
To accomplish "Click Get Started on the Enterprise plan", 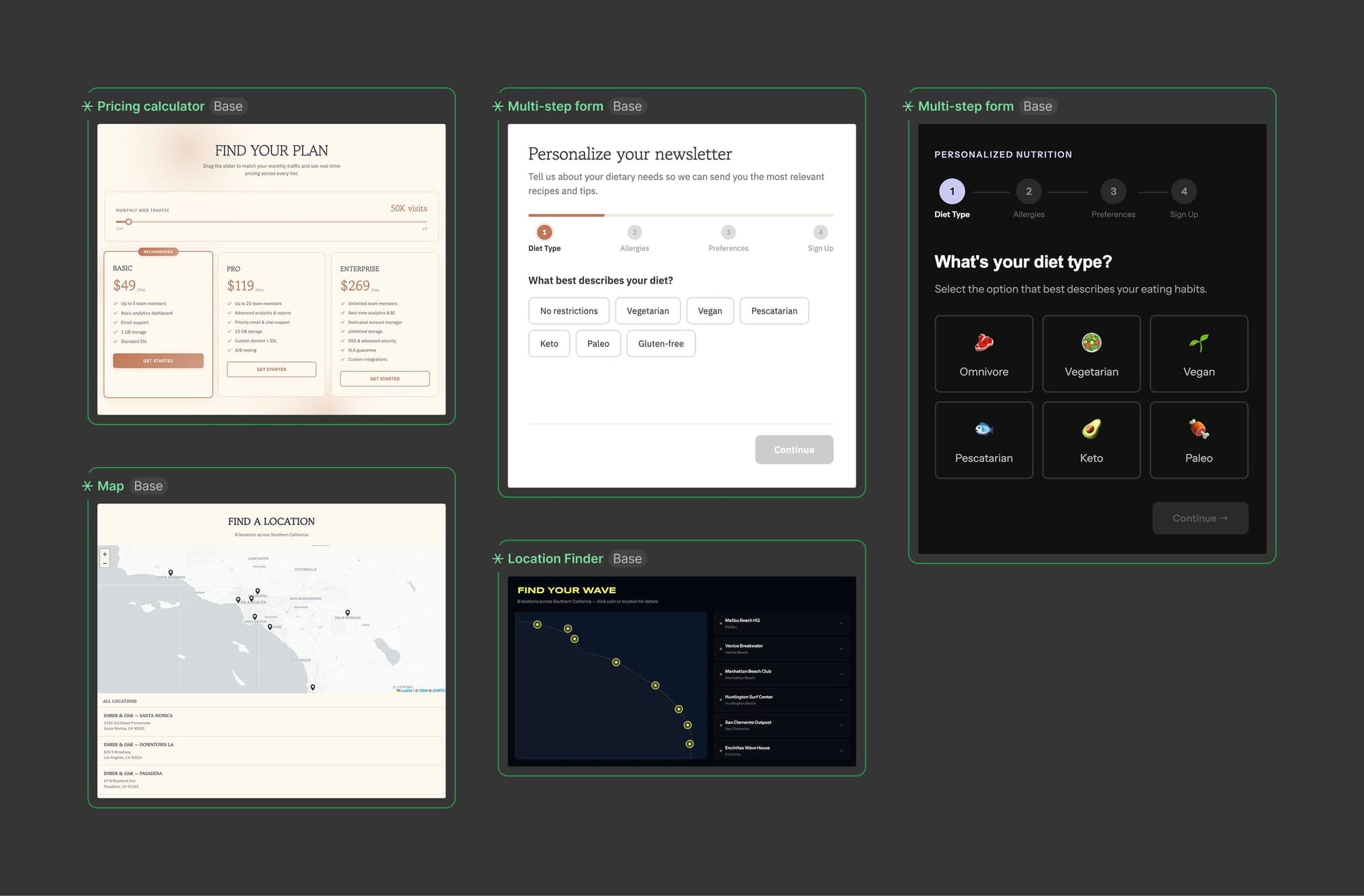I will click(385, 379).
